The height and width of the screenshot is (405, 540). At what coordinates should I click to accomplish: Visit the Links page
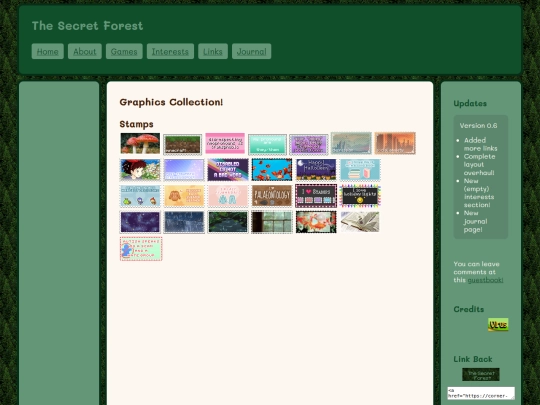pyautogui.click(x=213, y=51)
